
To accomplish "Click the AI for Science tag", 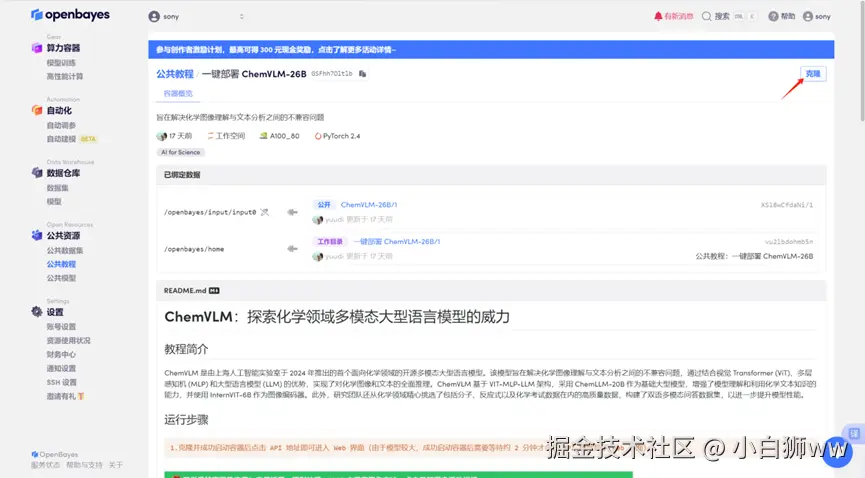I will 180,152.
